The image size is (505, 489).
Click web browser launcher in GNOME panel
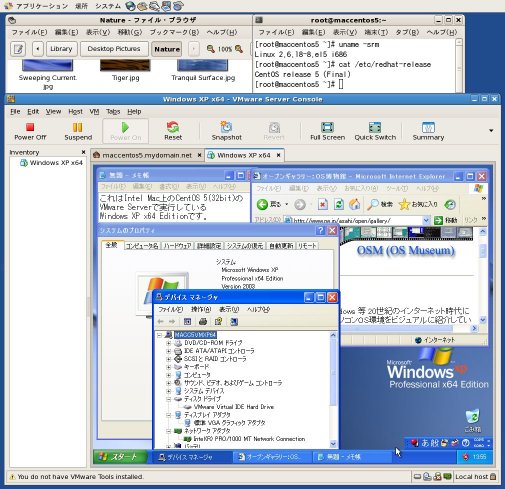[x=131, y=6]
